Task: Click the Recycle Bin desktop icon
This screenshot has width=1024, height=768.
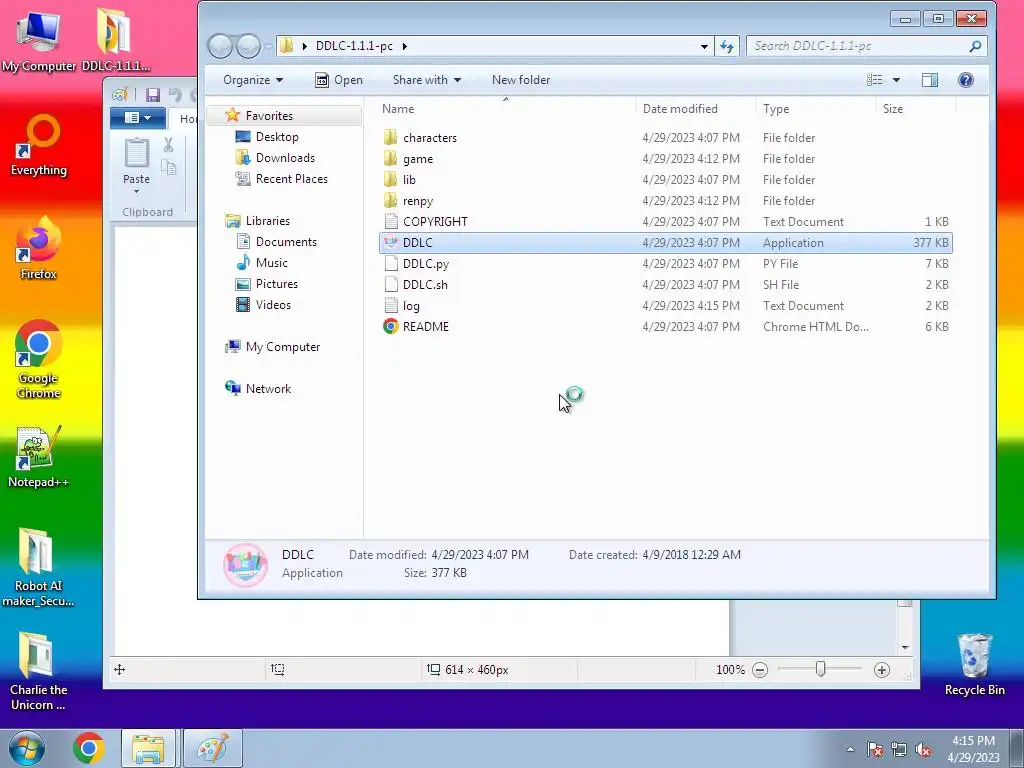Action: coord(974,664)
